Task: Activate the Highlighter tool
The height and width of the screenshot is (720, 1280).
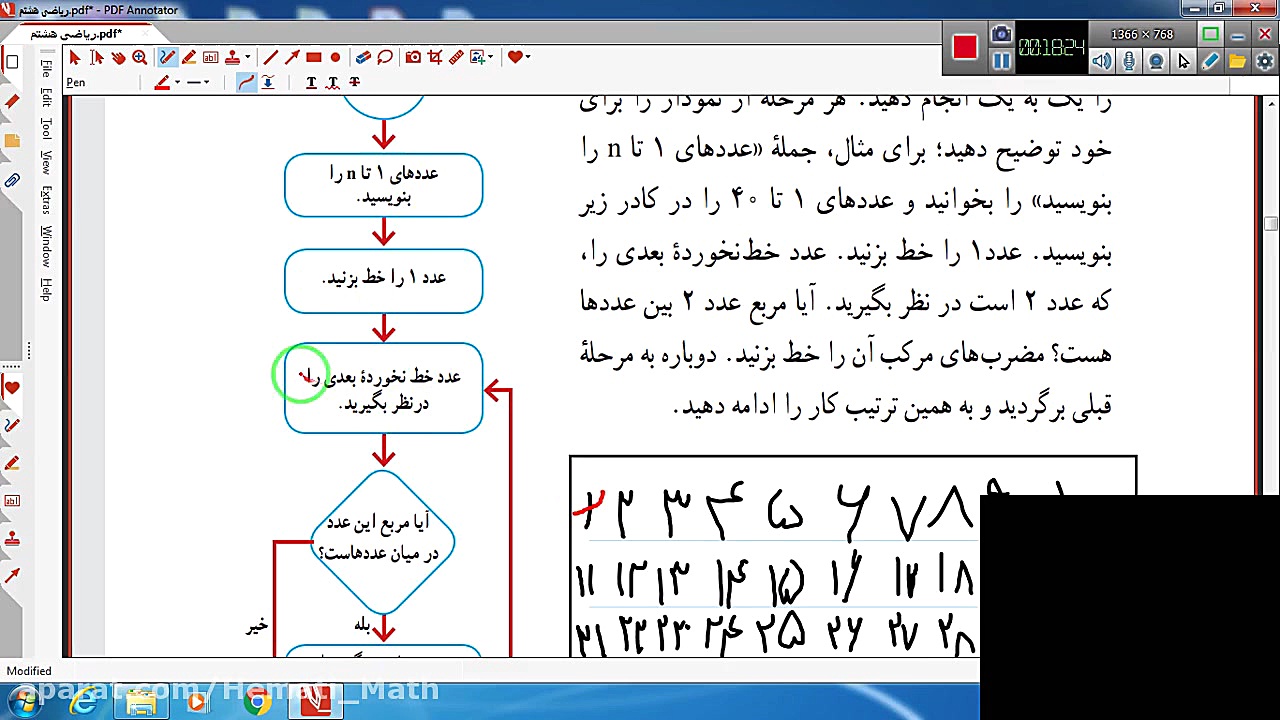Action: (x=191, y=57)
